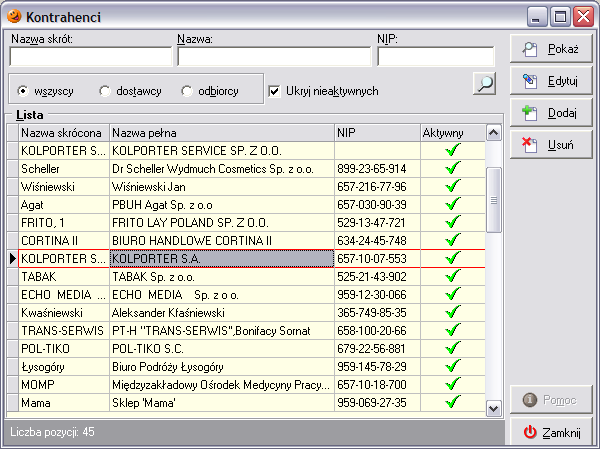This screenshot has height=449, width=600.
Task: Select the 'POL-TIKO S.C.' full name cell
Action: click(x=222, y=348)
